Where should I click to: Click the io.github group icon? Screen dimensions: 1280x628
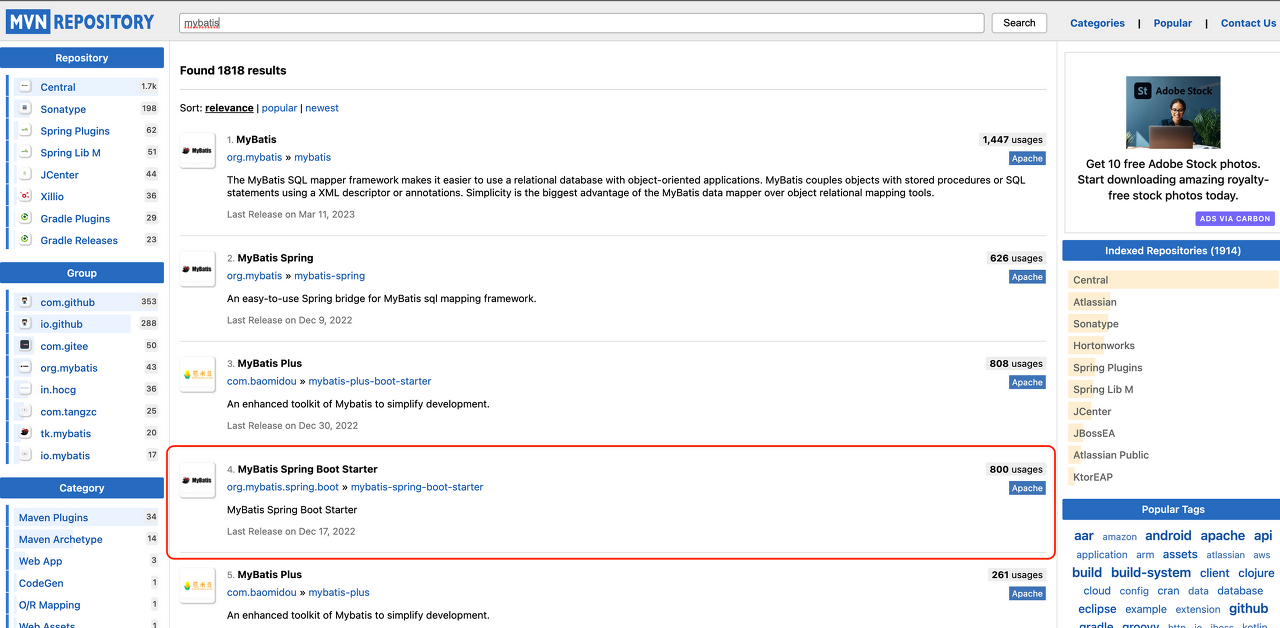coord(25,324)
